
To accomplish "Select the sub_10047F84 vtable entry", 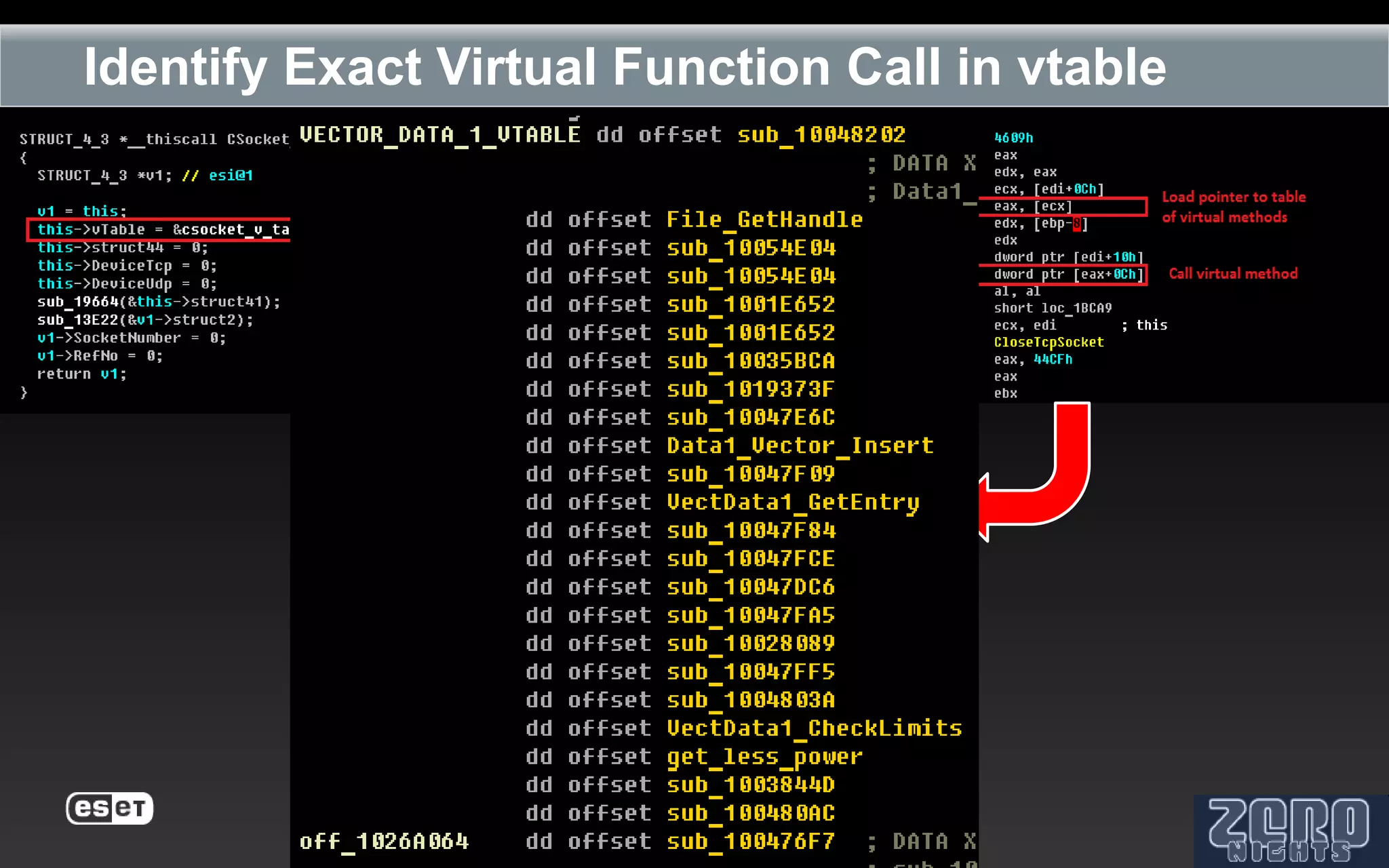I will (x=751, y=530).
